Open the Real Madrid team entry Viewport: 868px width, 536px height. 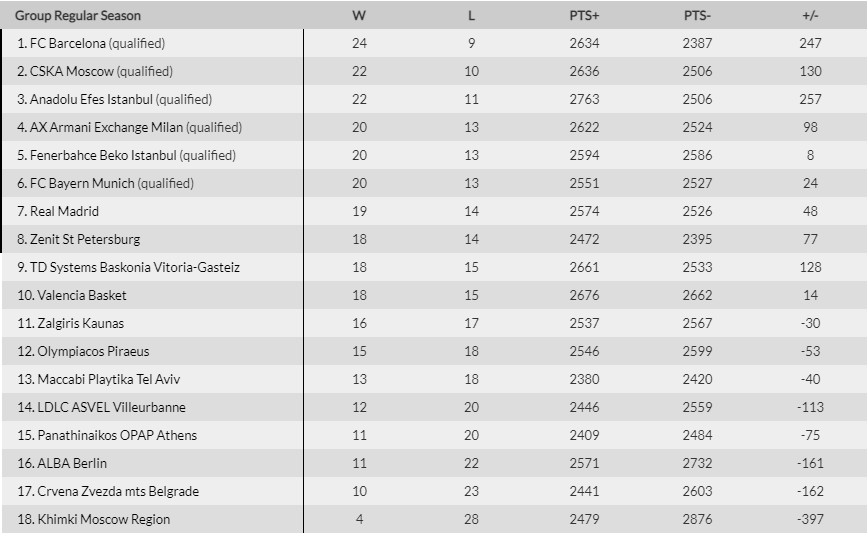point(65,212)
